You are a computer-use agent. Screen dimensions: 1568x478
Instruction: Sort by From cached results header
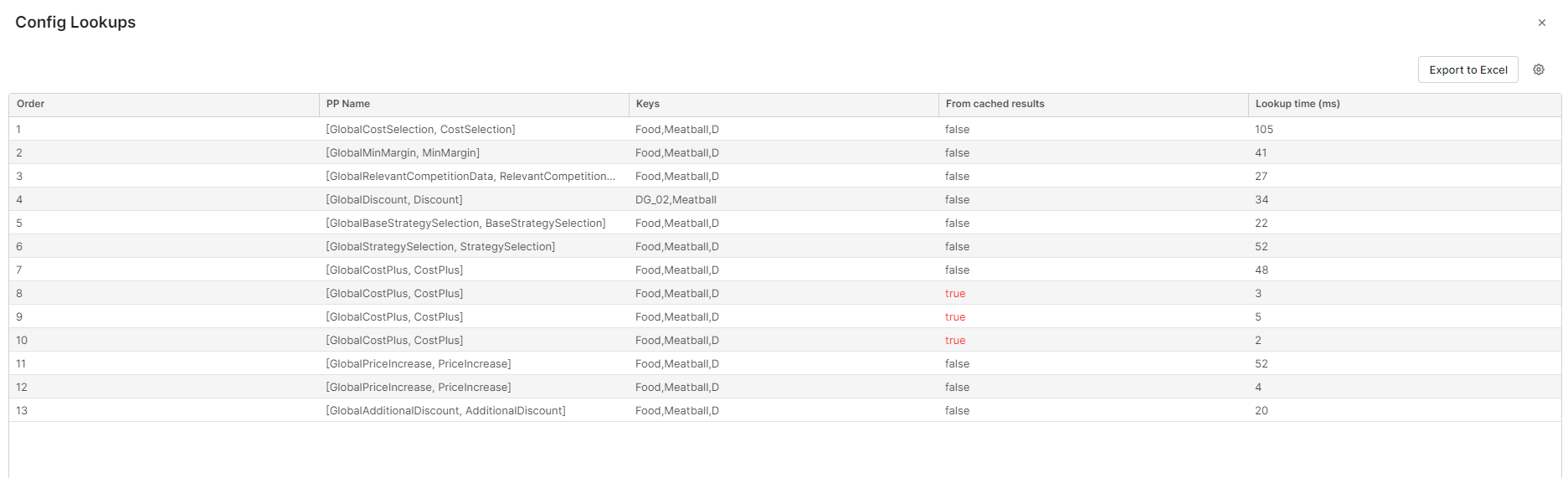pyautogui.click(x=995, y=104)
